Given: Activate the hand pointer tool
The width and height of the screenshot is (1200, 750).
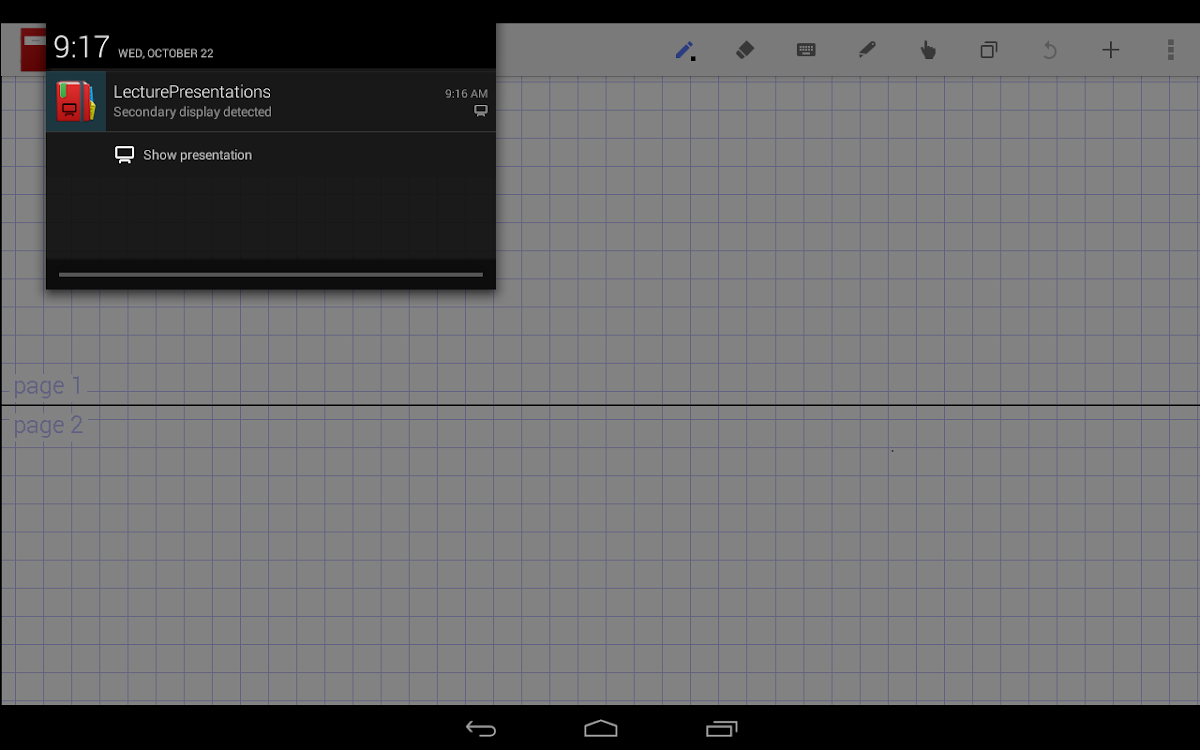Looking at the screenshot, I should [928, 50].
